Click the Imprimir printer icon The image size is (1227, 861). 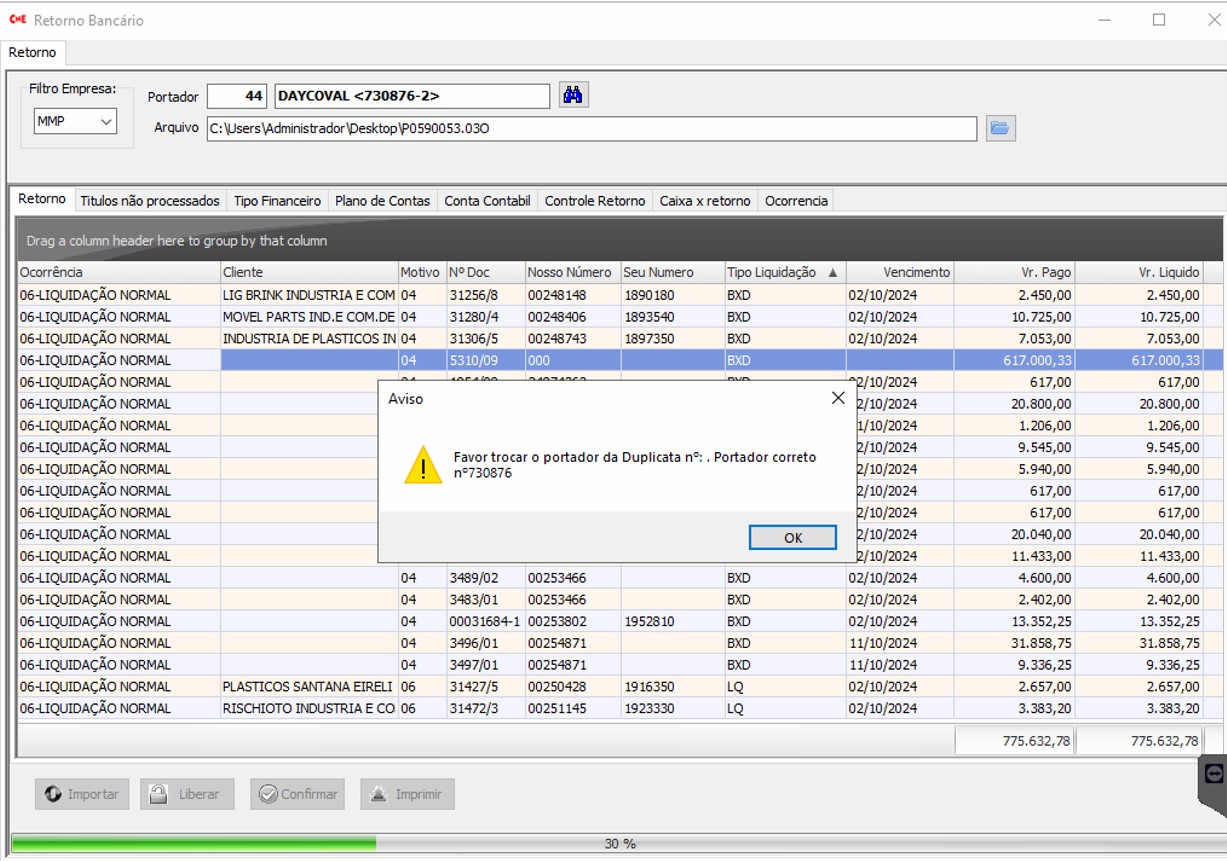point(379,794)
